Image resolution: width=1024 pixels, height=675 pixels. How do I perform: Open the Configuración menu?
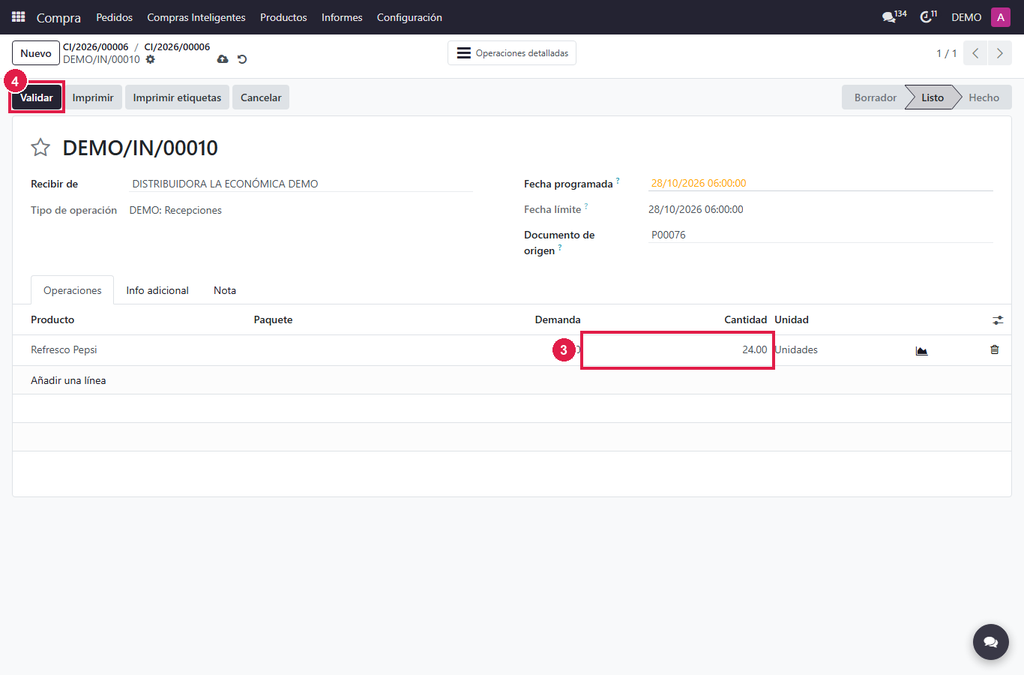coord(409,18)
